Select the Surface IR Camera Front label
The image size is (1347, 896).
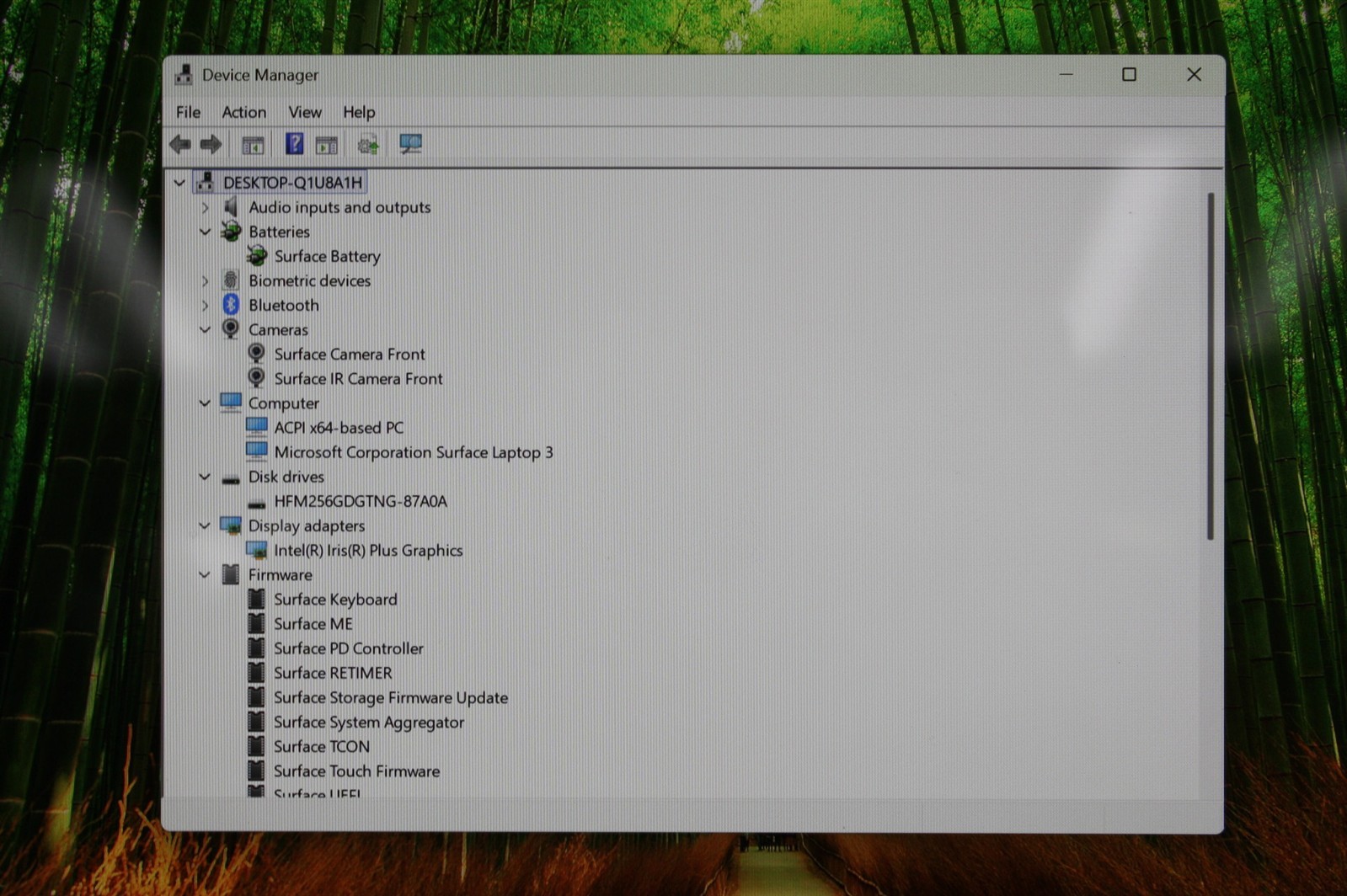click(x=358, y=378)
